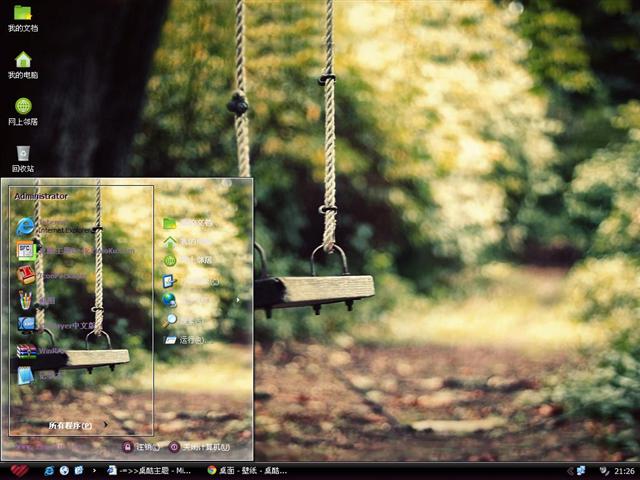Open the red book IconPackager item

coord(25,275)
